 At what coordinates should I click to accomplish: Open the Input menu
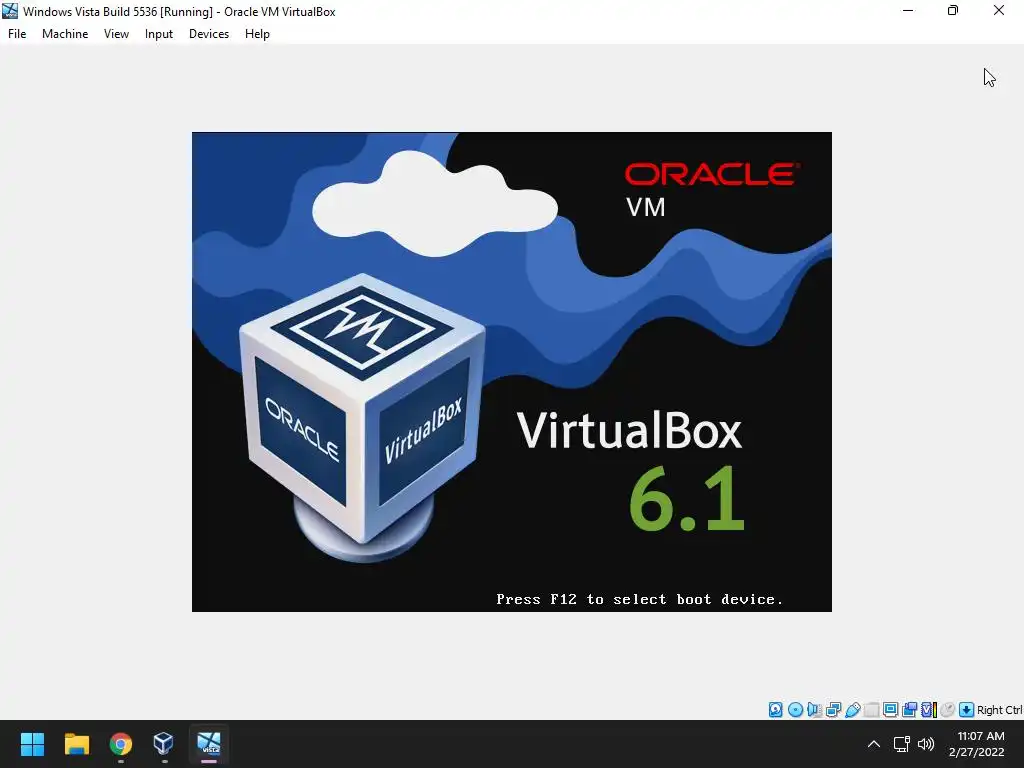[159, 34]
